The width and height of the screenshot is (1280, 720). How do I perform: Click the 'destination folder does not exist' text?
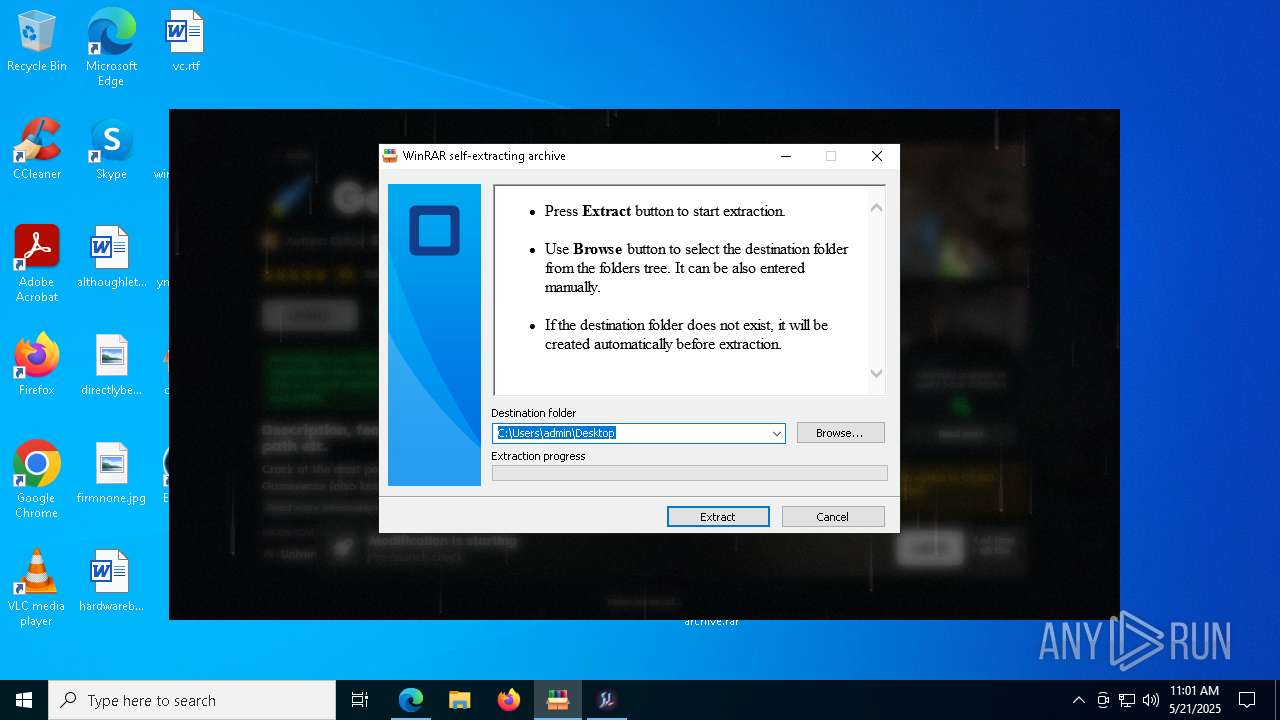coord(686,334)
